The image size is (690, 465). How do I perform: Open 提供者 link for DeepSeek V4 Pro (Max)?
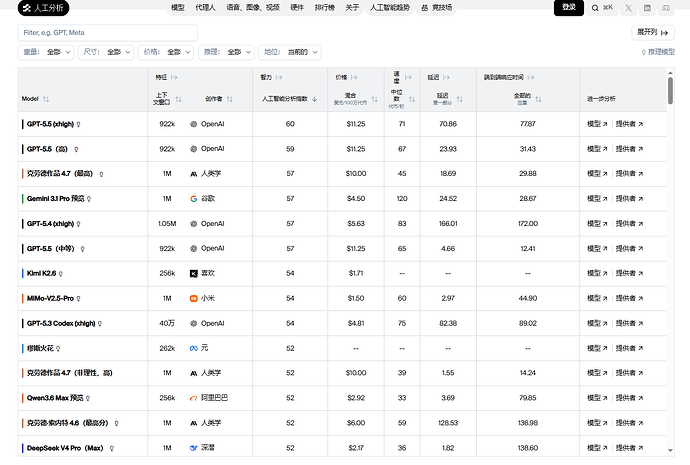tap(629, 448)
